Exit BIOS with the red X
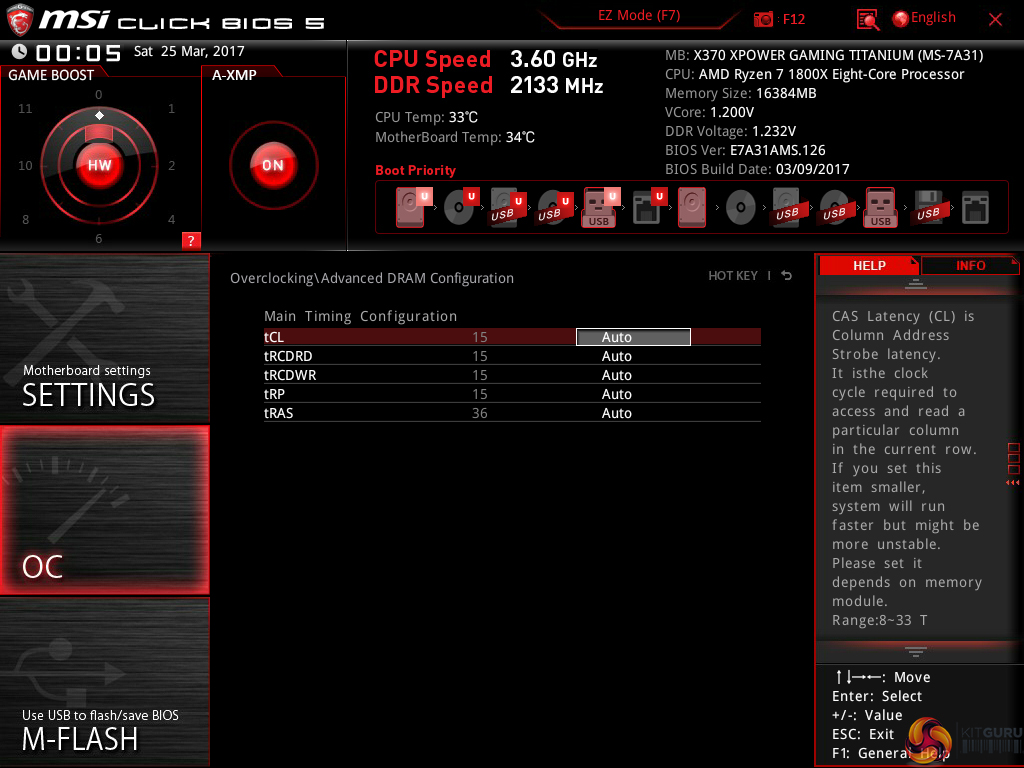This screenshot has height=768, width=1024. [x=995, y=20]
